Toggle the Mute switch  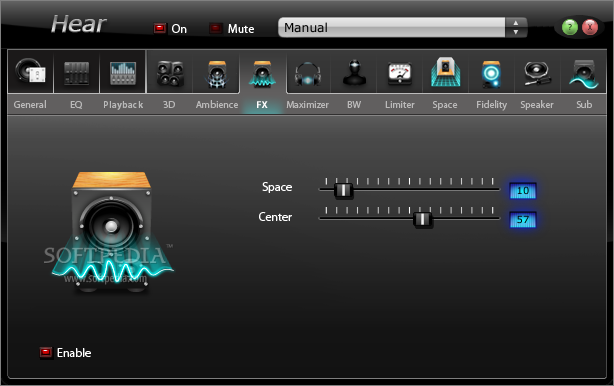point(216,28)
